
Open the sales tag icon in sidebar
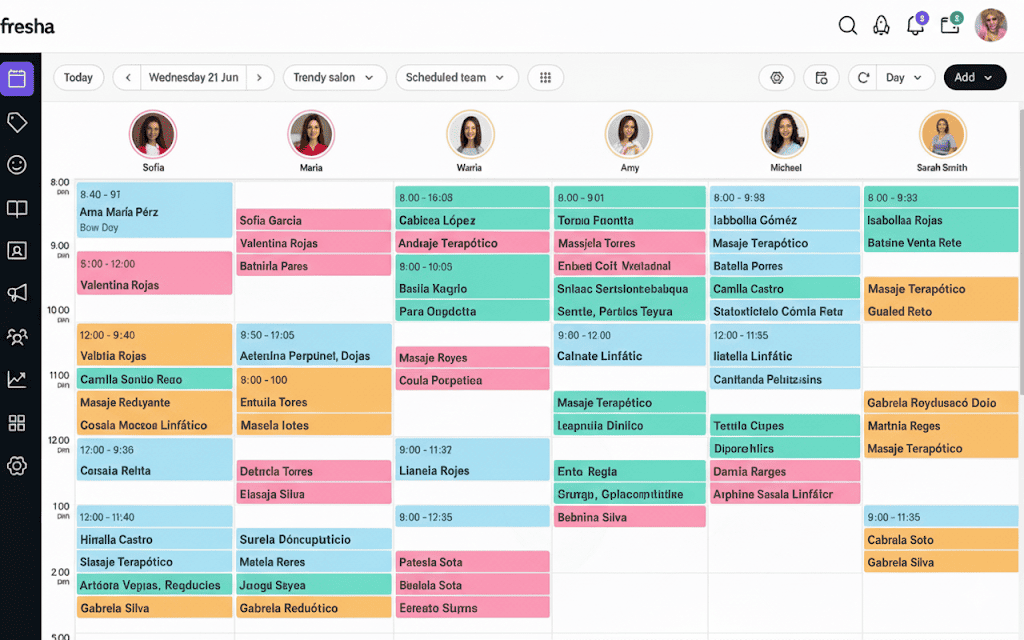pos(17,122)
